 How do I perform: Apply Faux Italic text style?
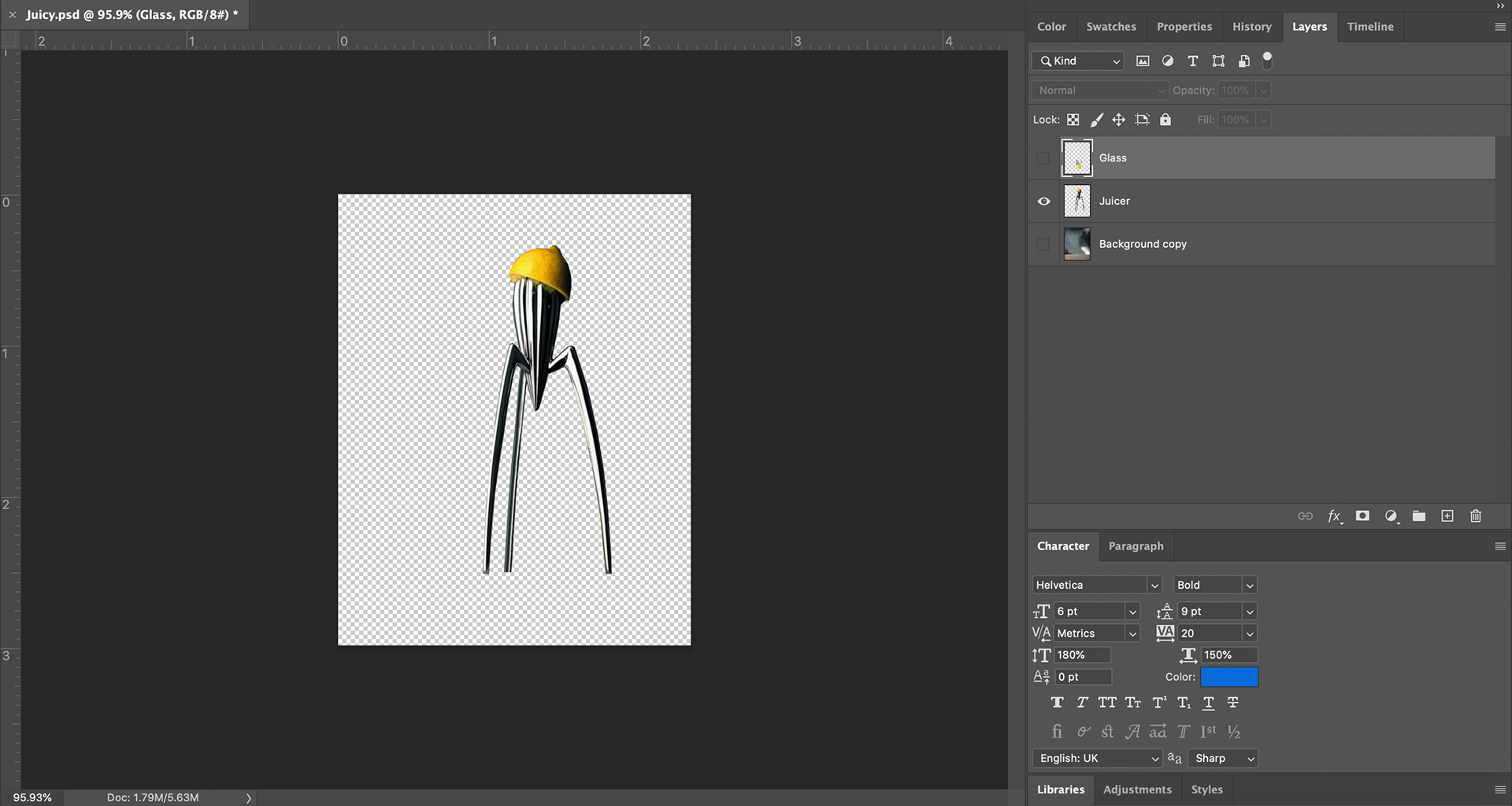coord(1082,703)
